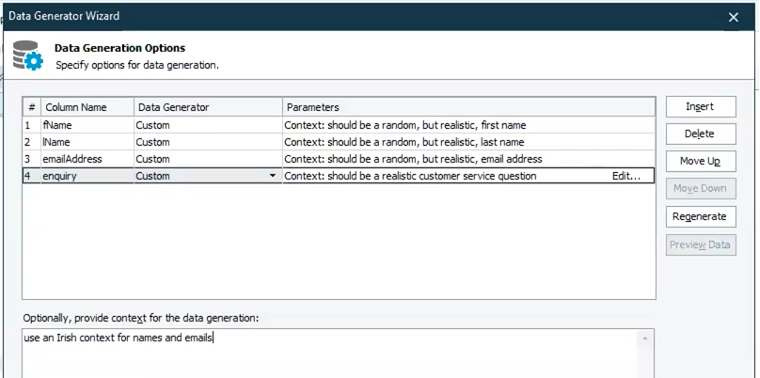
Task: Click the Custom generator cell for emailAddress
Action: [x=208, y=159]
